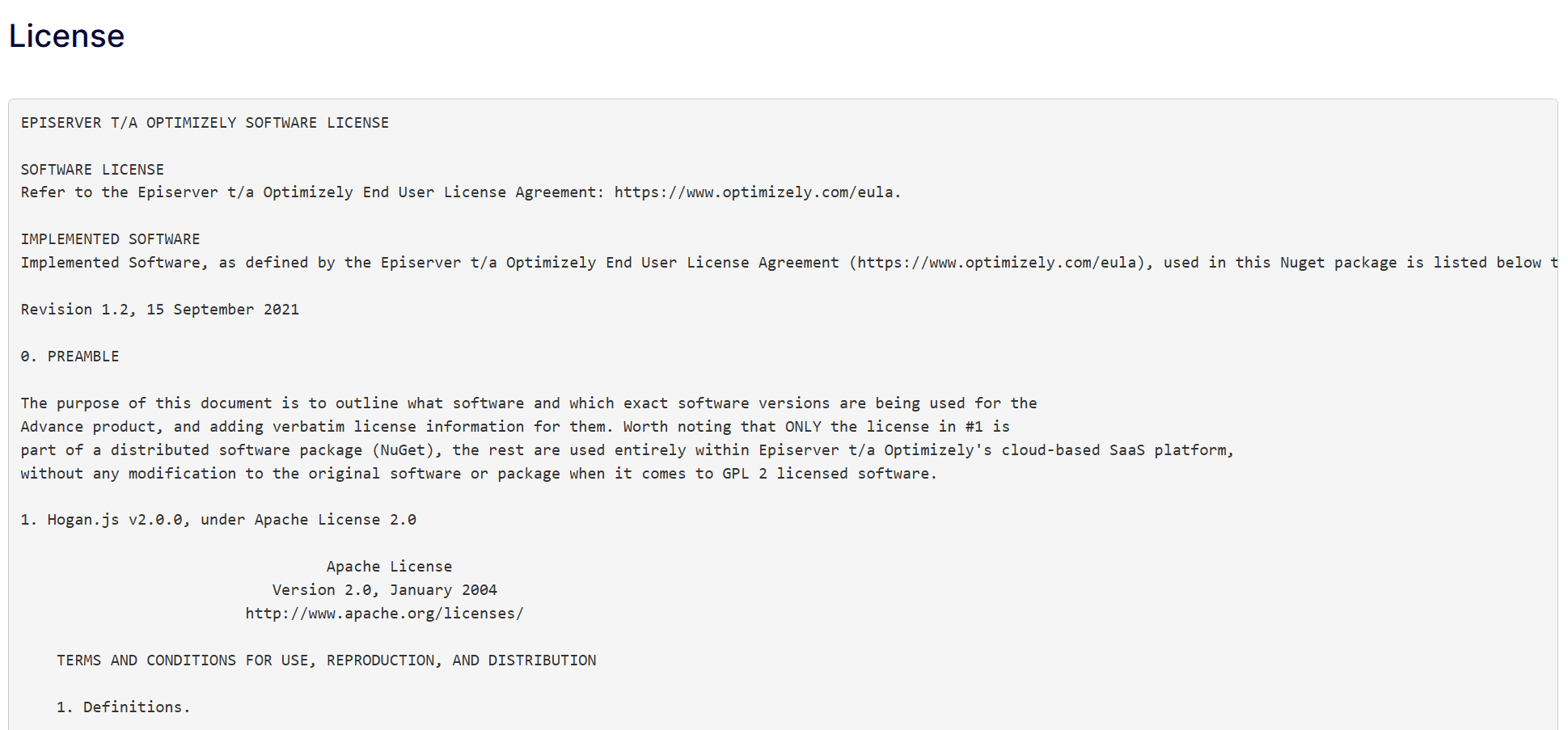
Task: Click the Version 2.0, January 2004 line
Action: (384, 590)
